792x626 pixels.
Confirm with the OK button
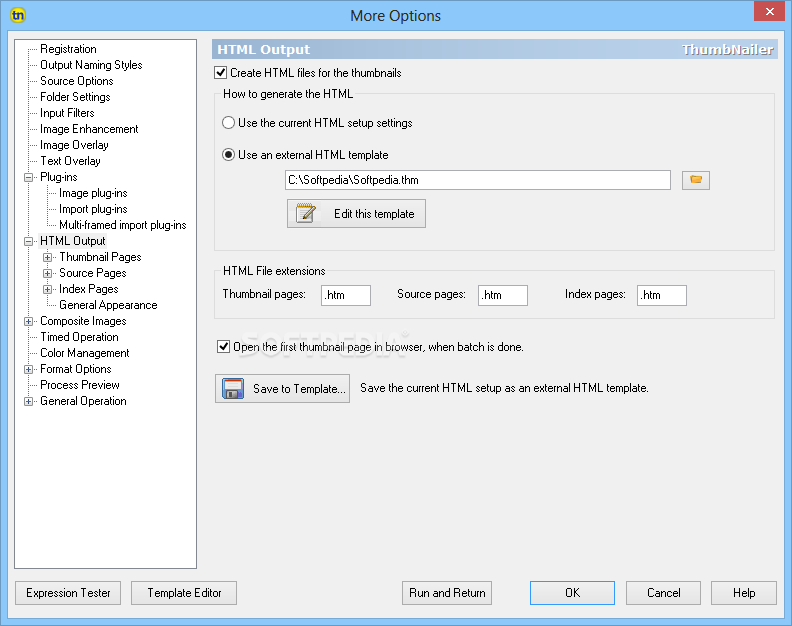point(572,593)
